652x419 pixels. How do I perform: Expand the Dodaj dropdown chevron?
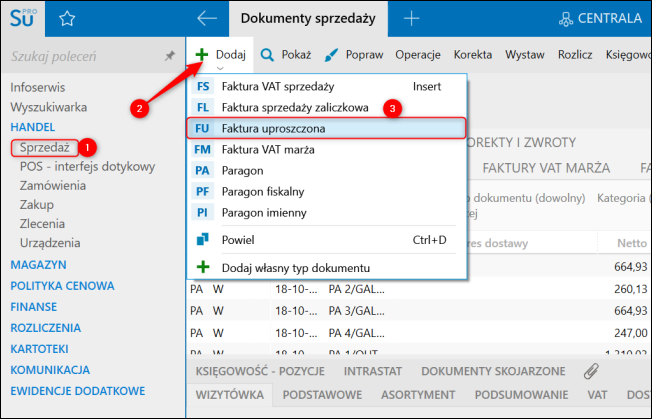220,68
